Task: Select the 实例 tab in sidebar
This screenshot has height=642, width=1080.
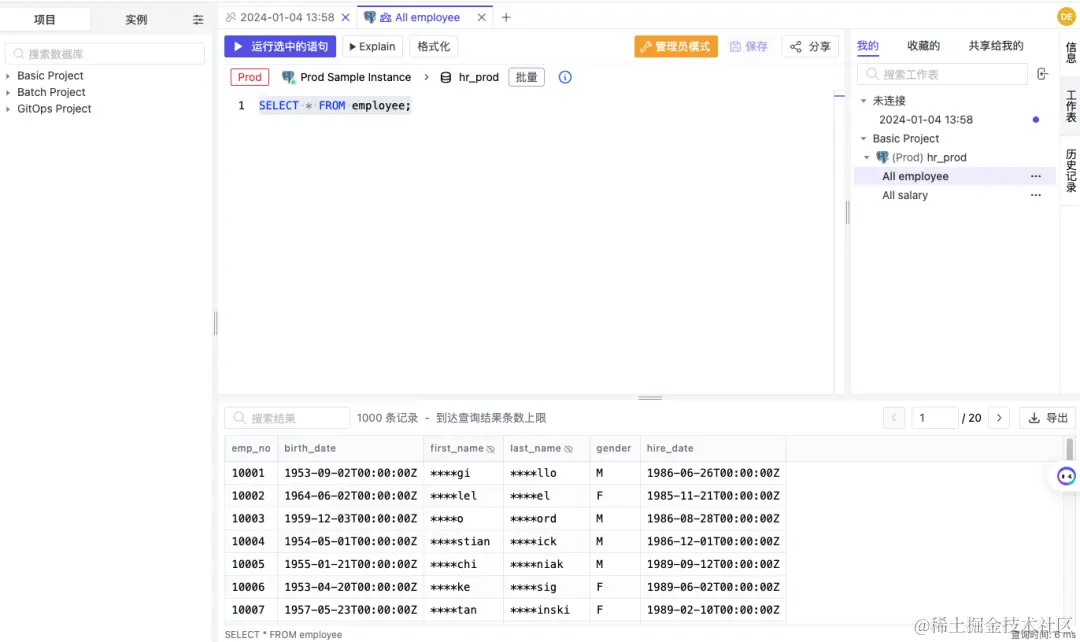Action: pyautogui.click(x=136, y=19)
